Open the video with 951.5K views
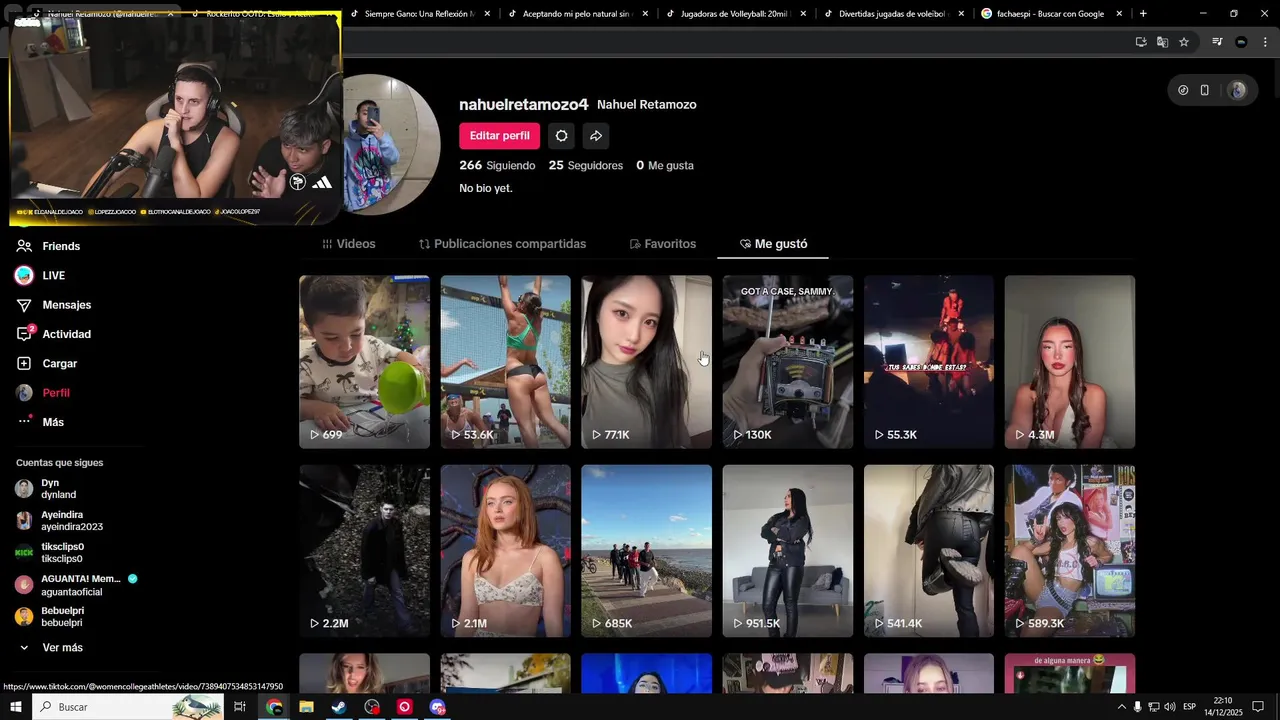 788,551
